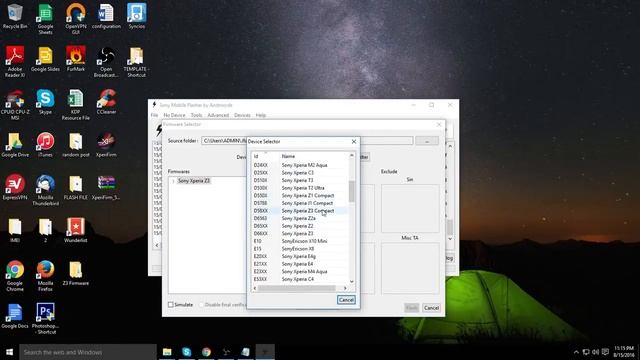Select Sony Xperia Z3 Compact row
This screenshot has width=640, height=360.
click(300, 211)
